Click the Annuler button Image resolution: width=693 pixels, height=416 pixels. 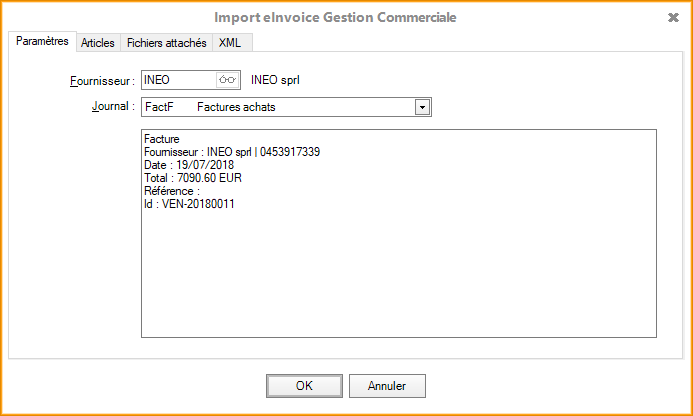click(387, 385)
